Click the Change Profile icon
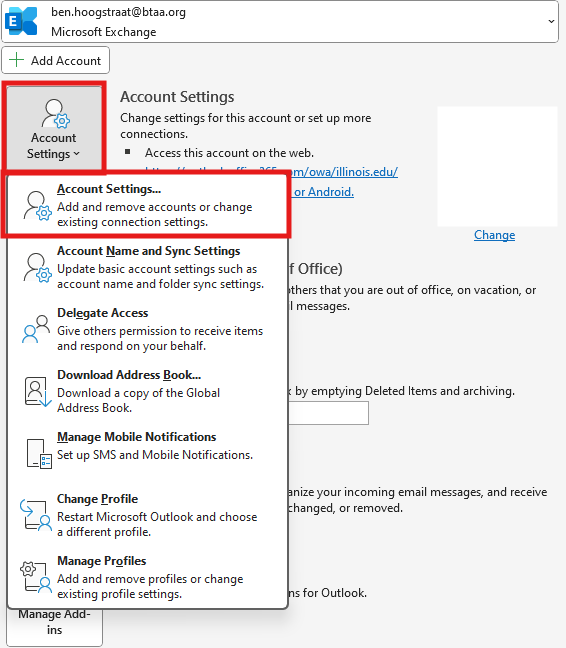 [x=36, y=515]
